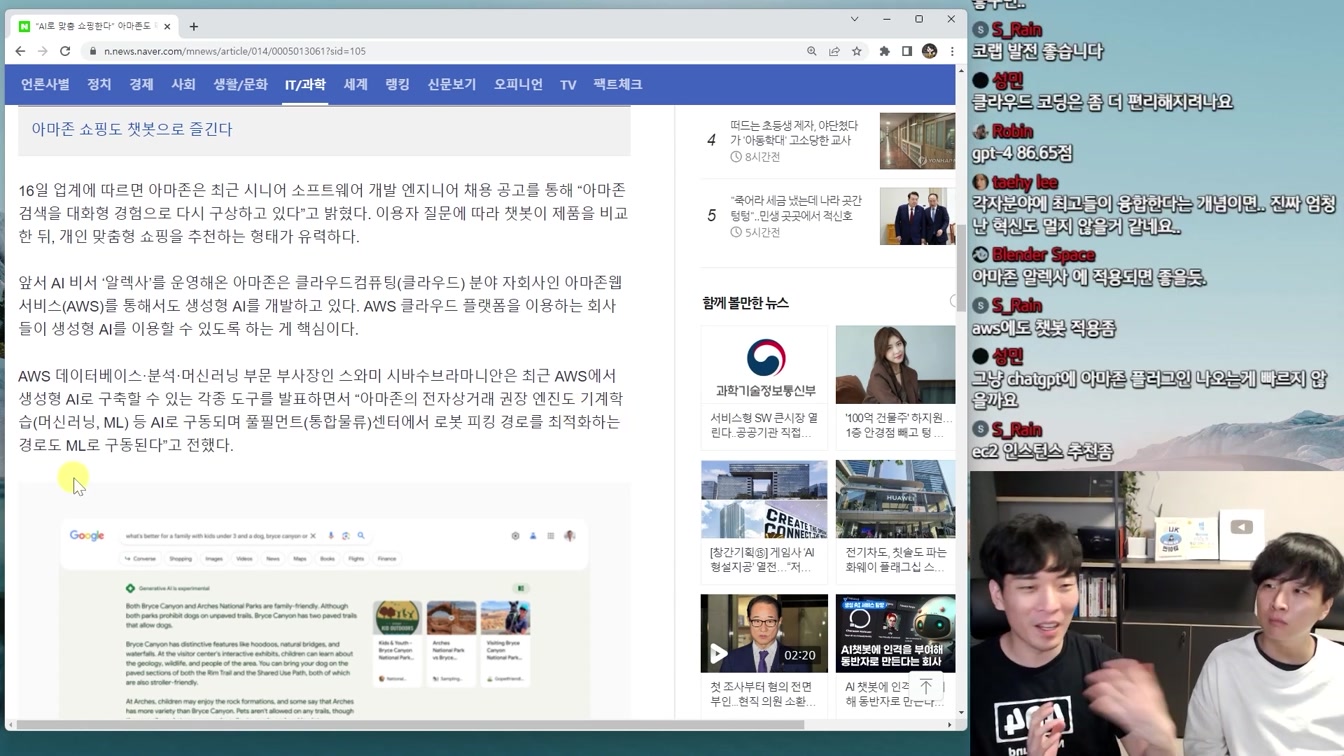Open the 전기차도 칫솔도 파는 화웨이 article

pyautogui.click(x=895, y=559)
